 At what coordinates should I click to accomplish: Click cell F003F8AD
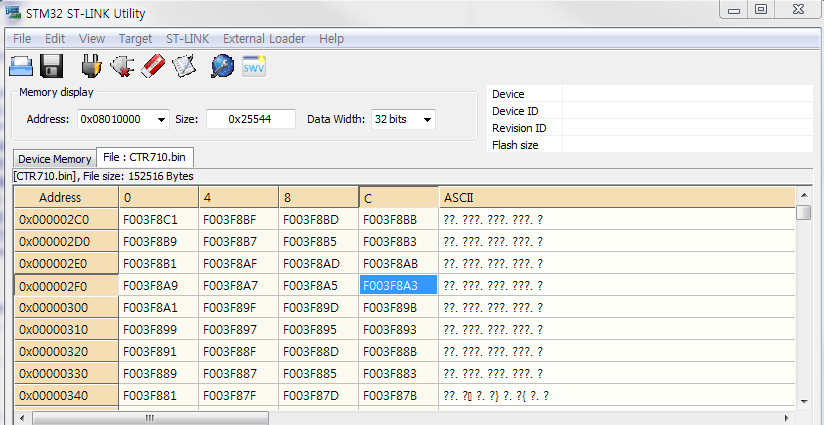point(319,264)
